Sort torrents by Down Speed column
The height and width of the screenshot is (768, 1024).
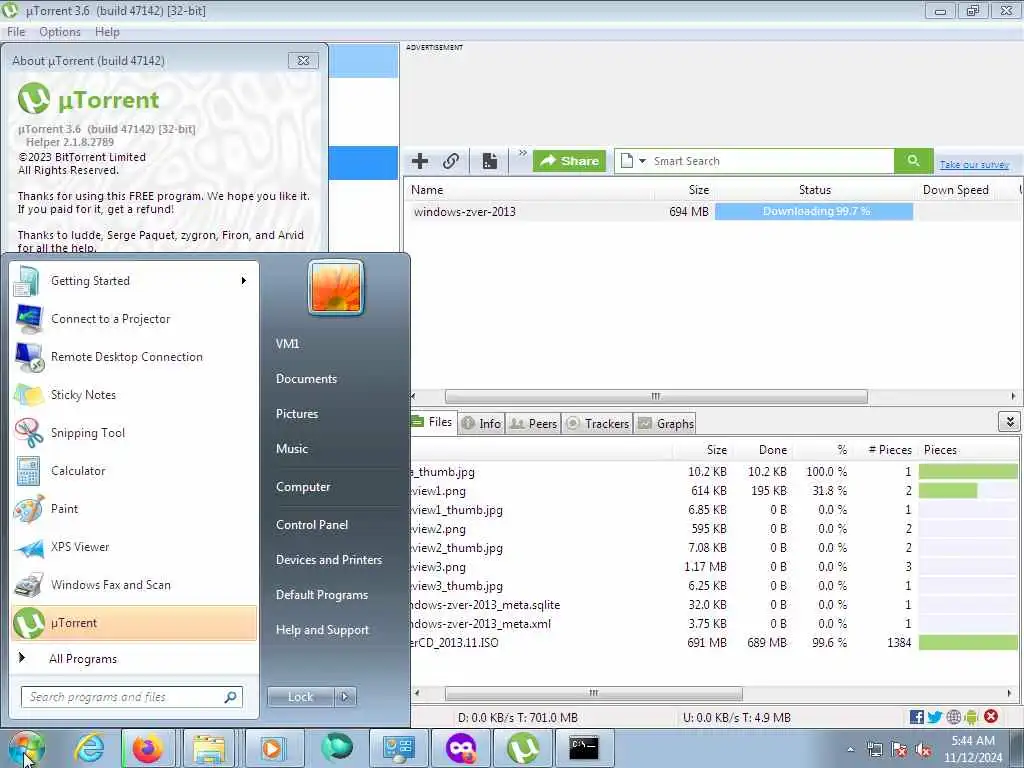(955, 190)
